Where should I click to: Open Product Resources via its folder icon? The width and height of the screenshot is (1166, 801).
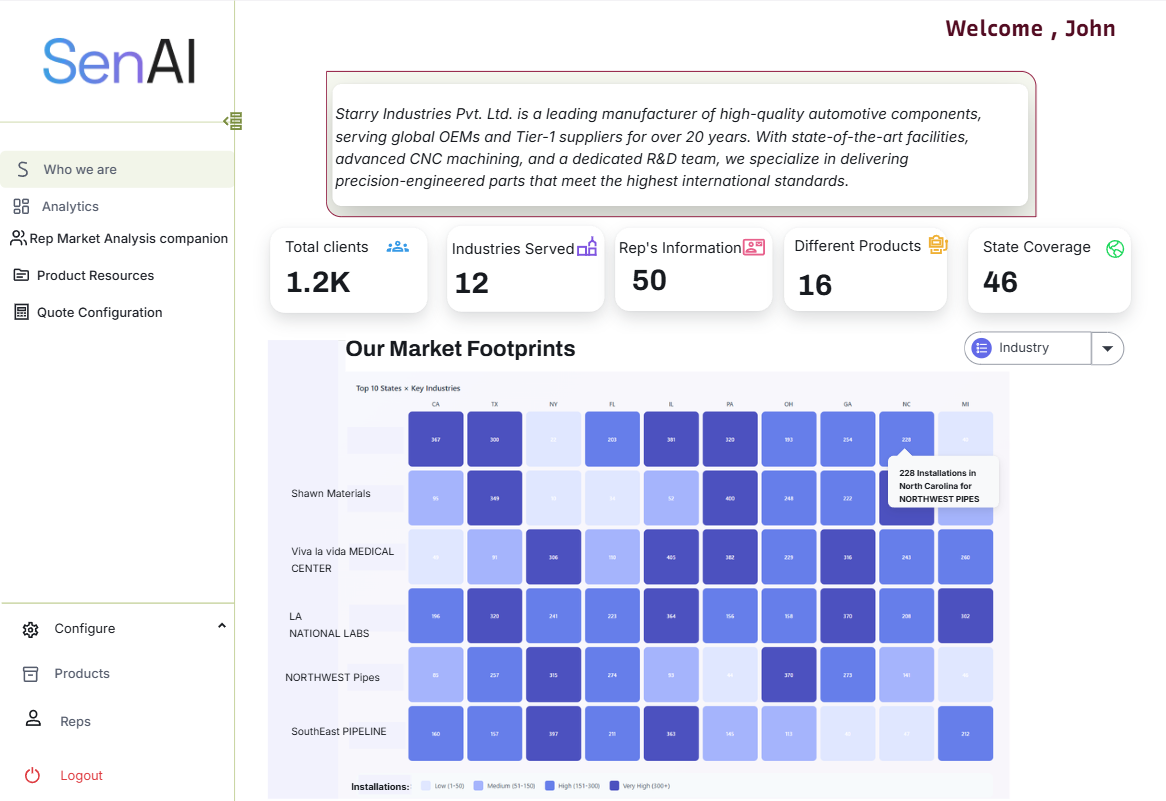pos(22,275)
